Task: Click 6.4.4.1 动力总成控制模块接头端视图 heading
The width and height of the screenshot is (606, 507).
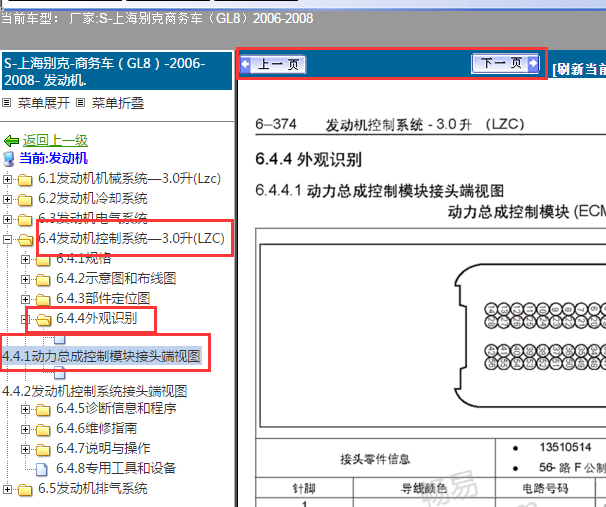Action: (x=380, y=191)
